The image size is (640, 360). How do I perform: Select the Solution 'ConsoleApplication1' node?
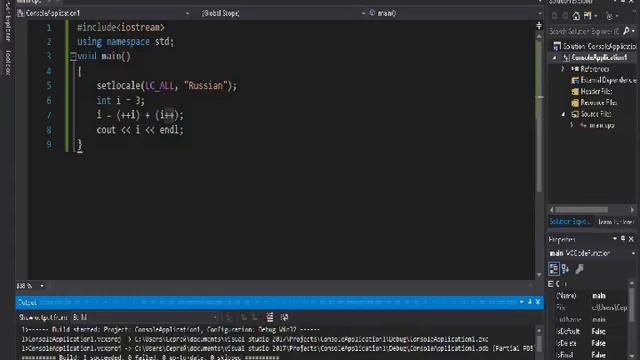(595, 46)
